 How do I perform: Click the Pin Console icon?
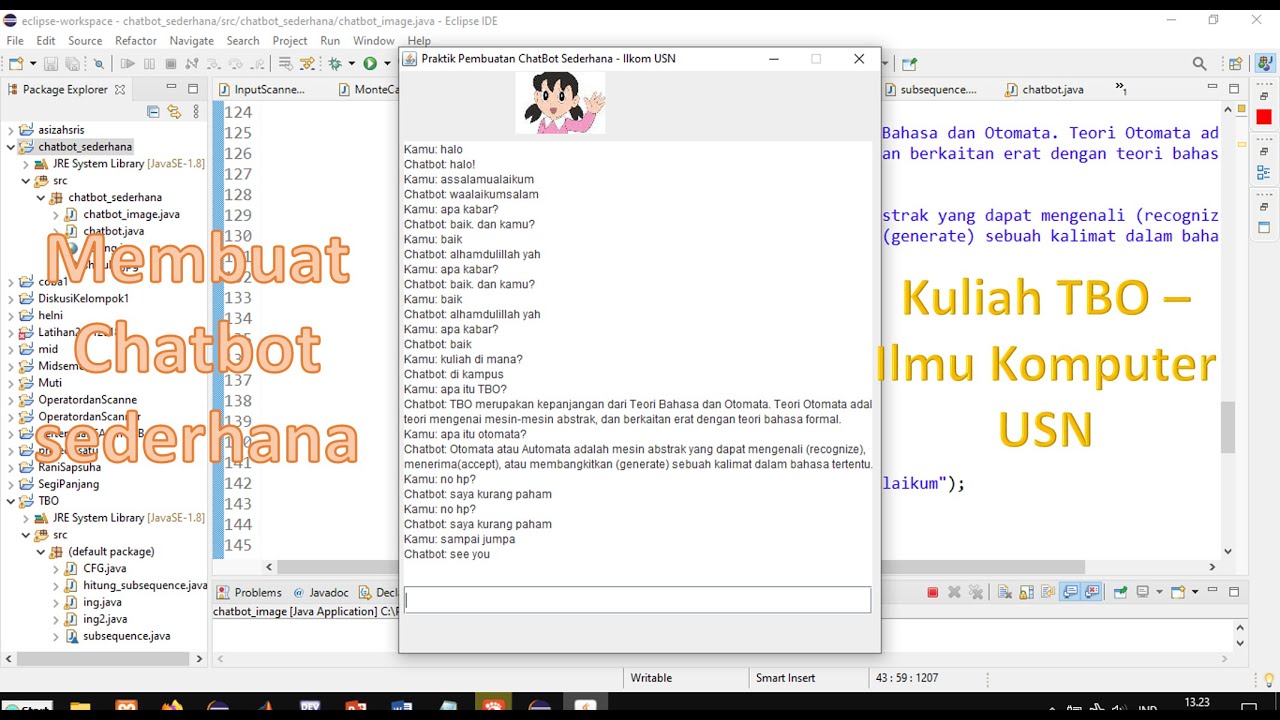coord(1121,592)
